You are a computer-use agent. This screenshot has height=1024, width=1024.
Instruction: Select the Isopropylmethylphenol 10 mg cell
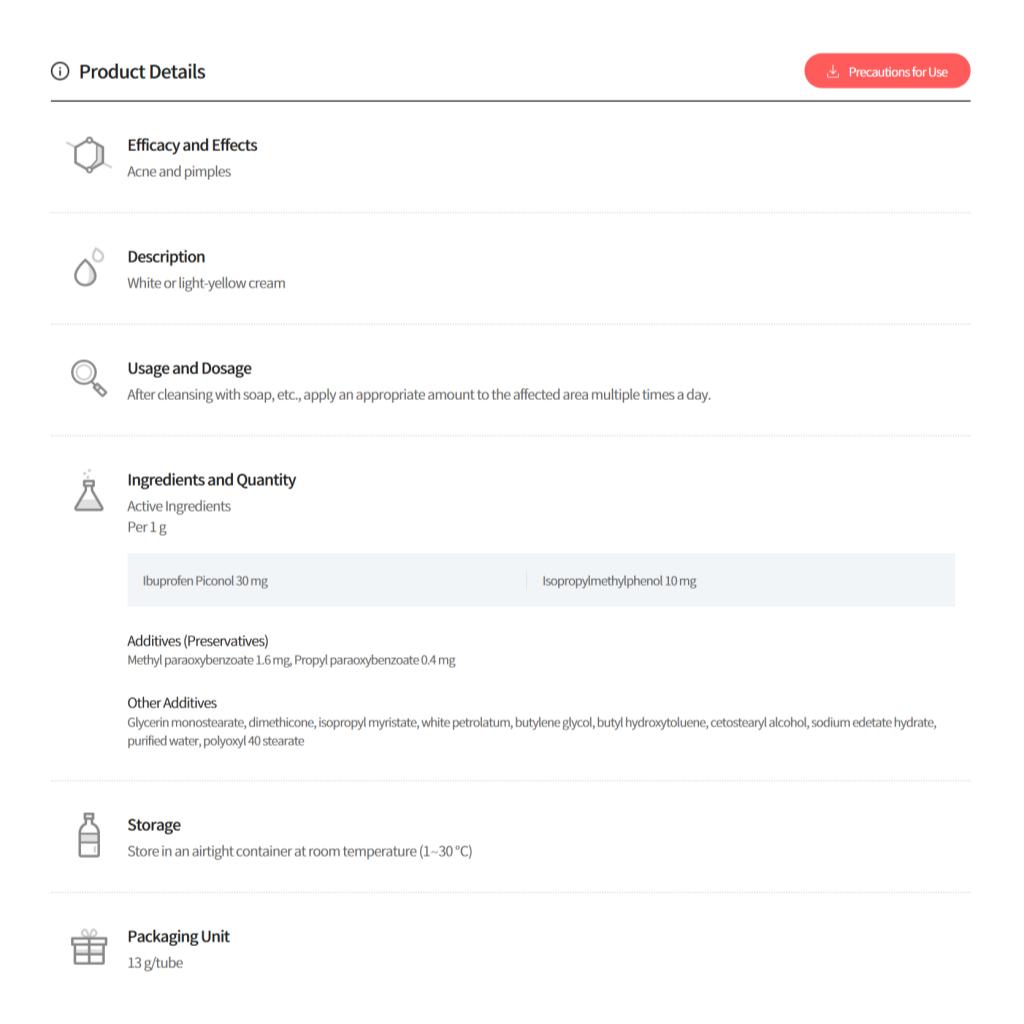[x=619, y=581]
